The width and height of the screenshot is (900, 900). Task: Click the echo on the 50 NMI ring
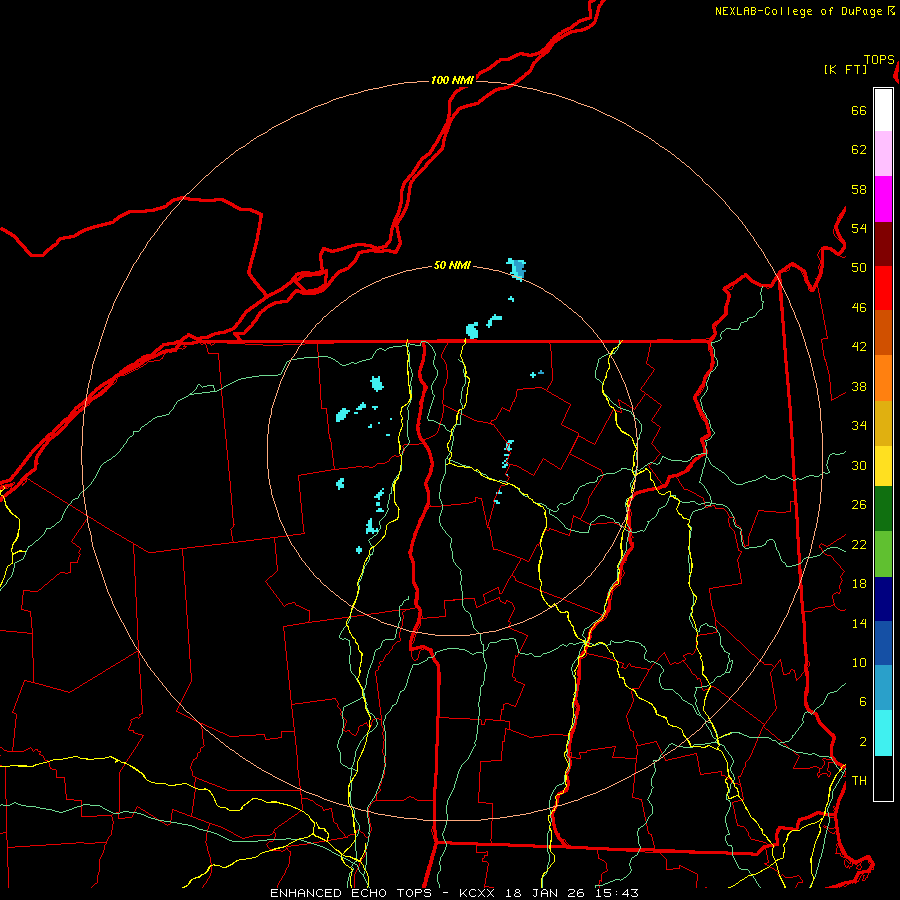coord(517,269)
